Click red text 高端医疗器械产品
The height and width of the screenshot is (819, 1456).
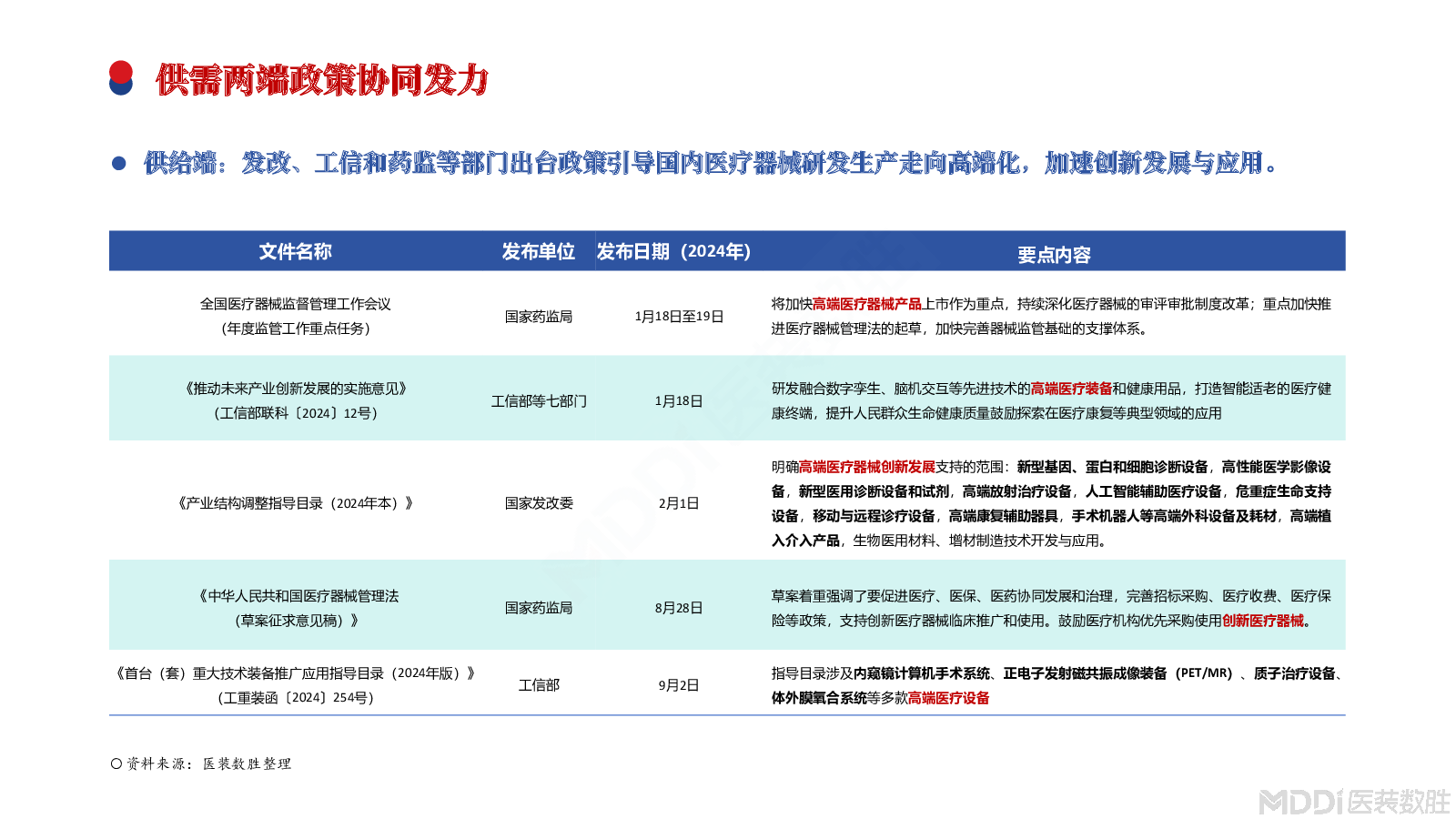(867, 304)
